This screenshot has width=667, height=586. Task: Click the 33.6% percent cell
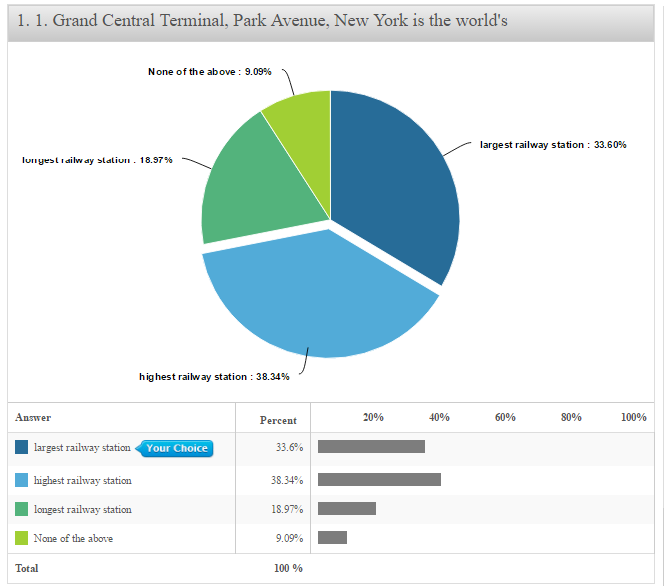point(289,447)
